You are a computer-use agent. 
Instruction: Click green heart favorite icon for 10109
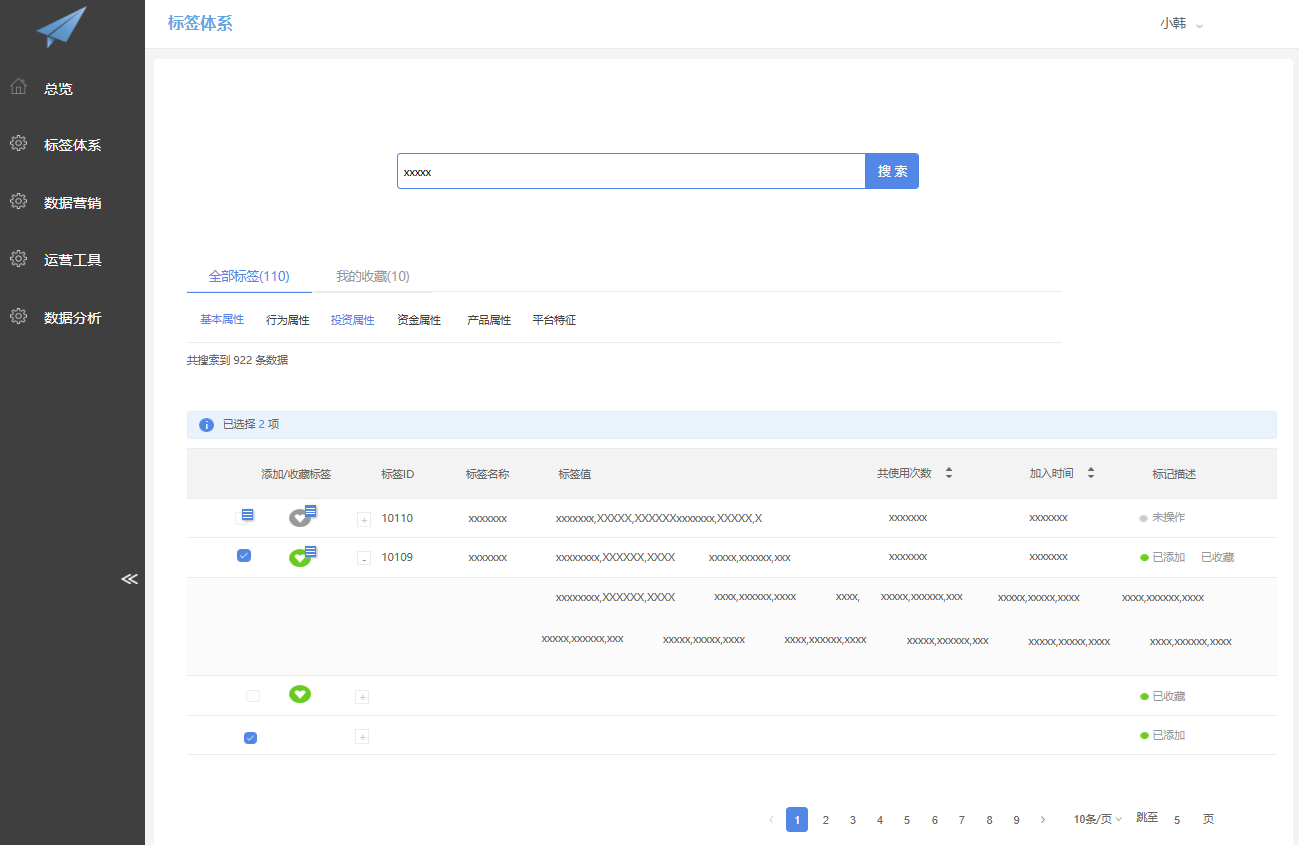pos(300,557)
